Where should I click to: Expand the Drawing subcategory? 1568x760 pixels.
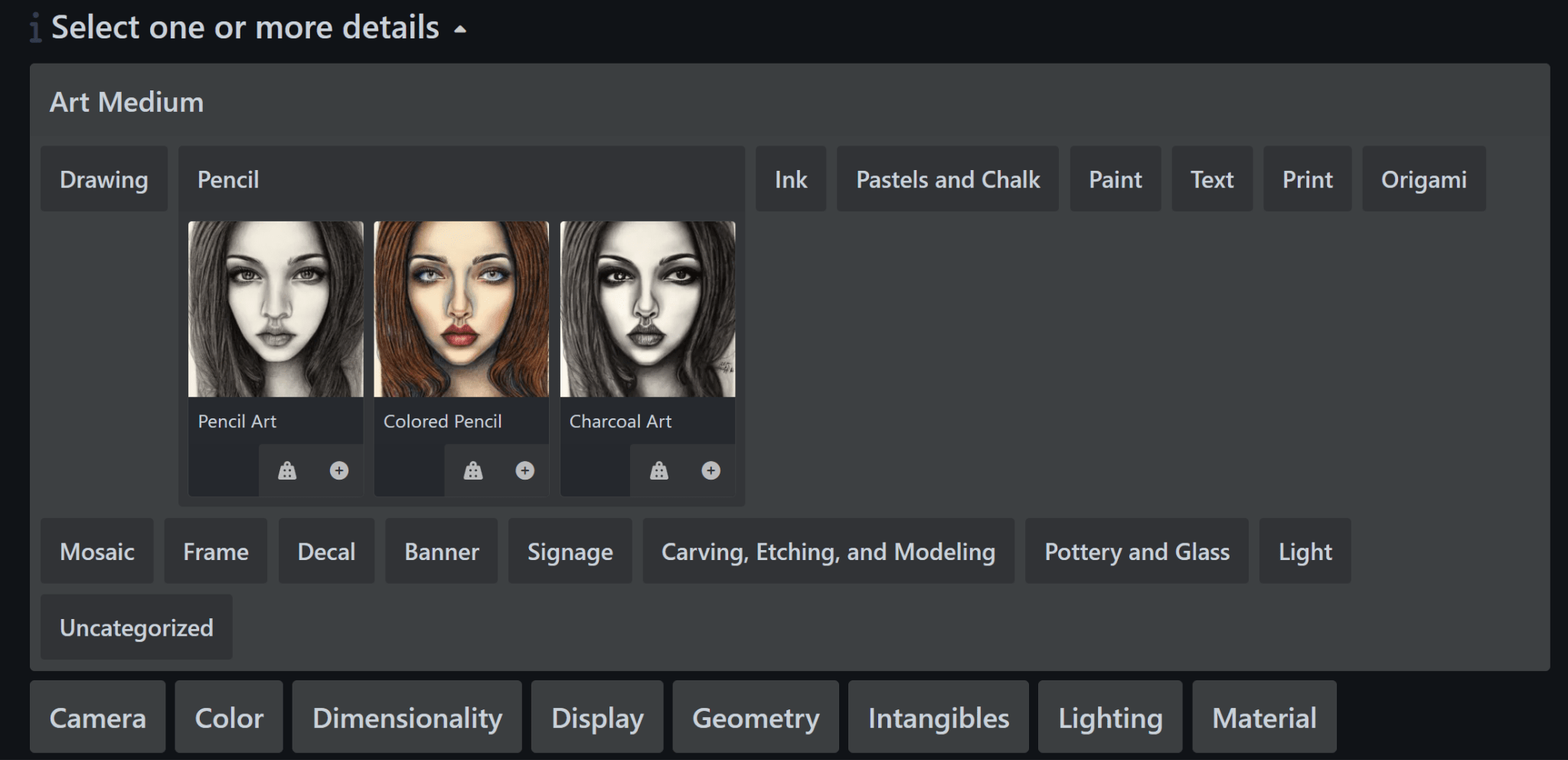click(104, 180)
